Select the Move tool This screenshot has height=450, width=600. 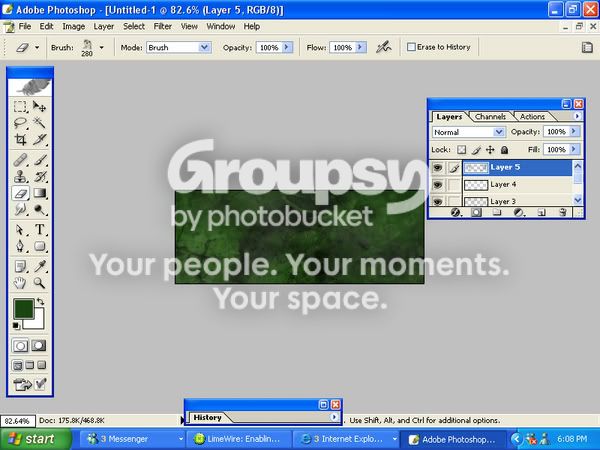tap(39, 106)
